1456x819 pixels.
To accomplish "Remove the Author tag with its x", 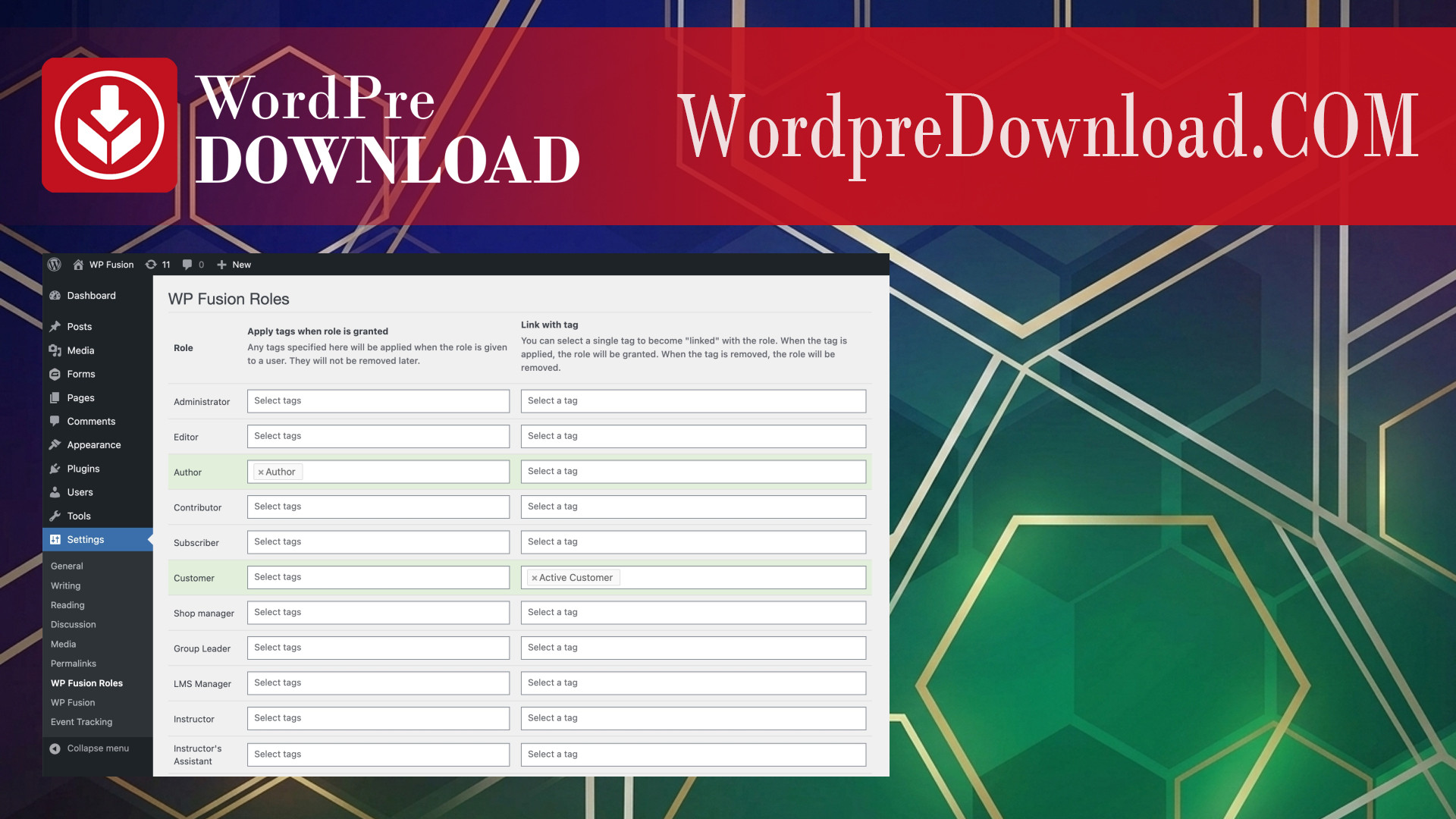I will 261,472.
